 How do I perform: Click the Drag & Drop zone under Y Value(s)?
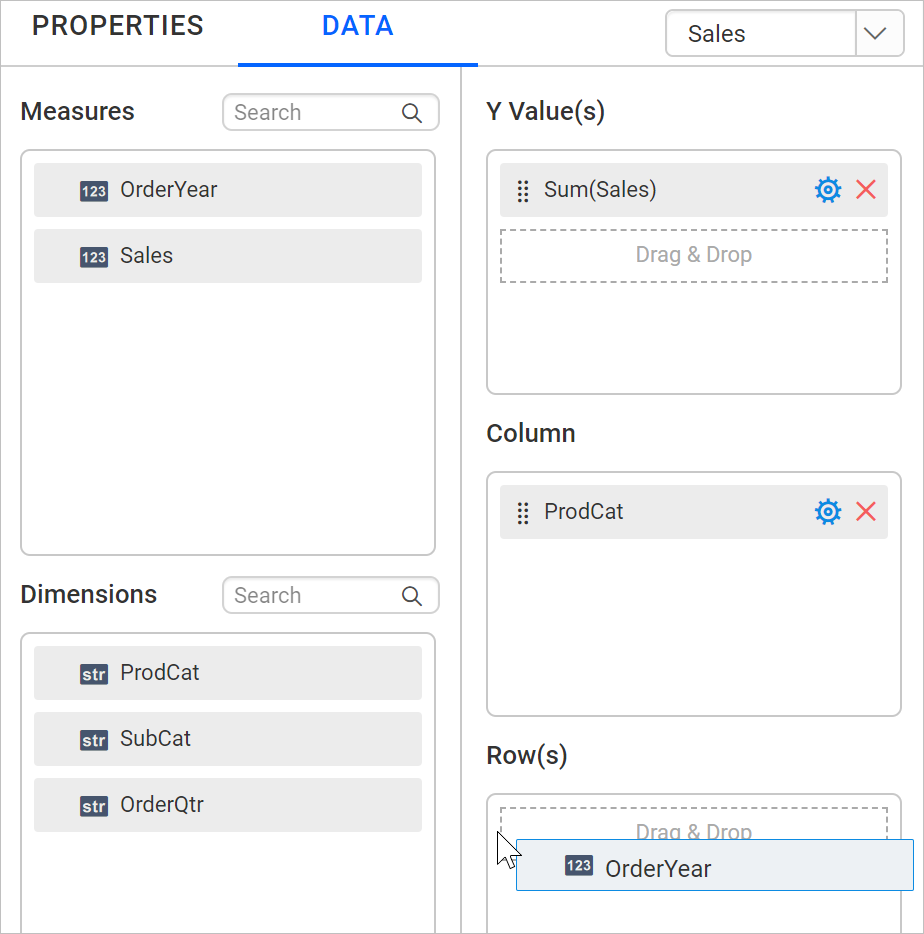[x=693, y=255]
